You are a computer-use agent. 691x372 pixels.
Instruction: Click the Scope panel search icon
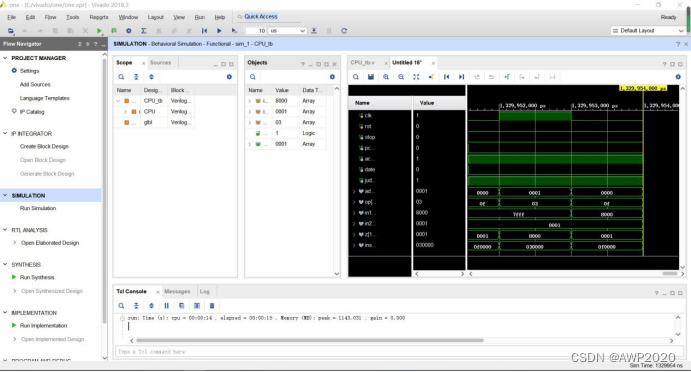click(121, 77)
